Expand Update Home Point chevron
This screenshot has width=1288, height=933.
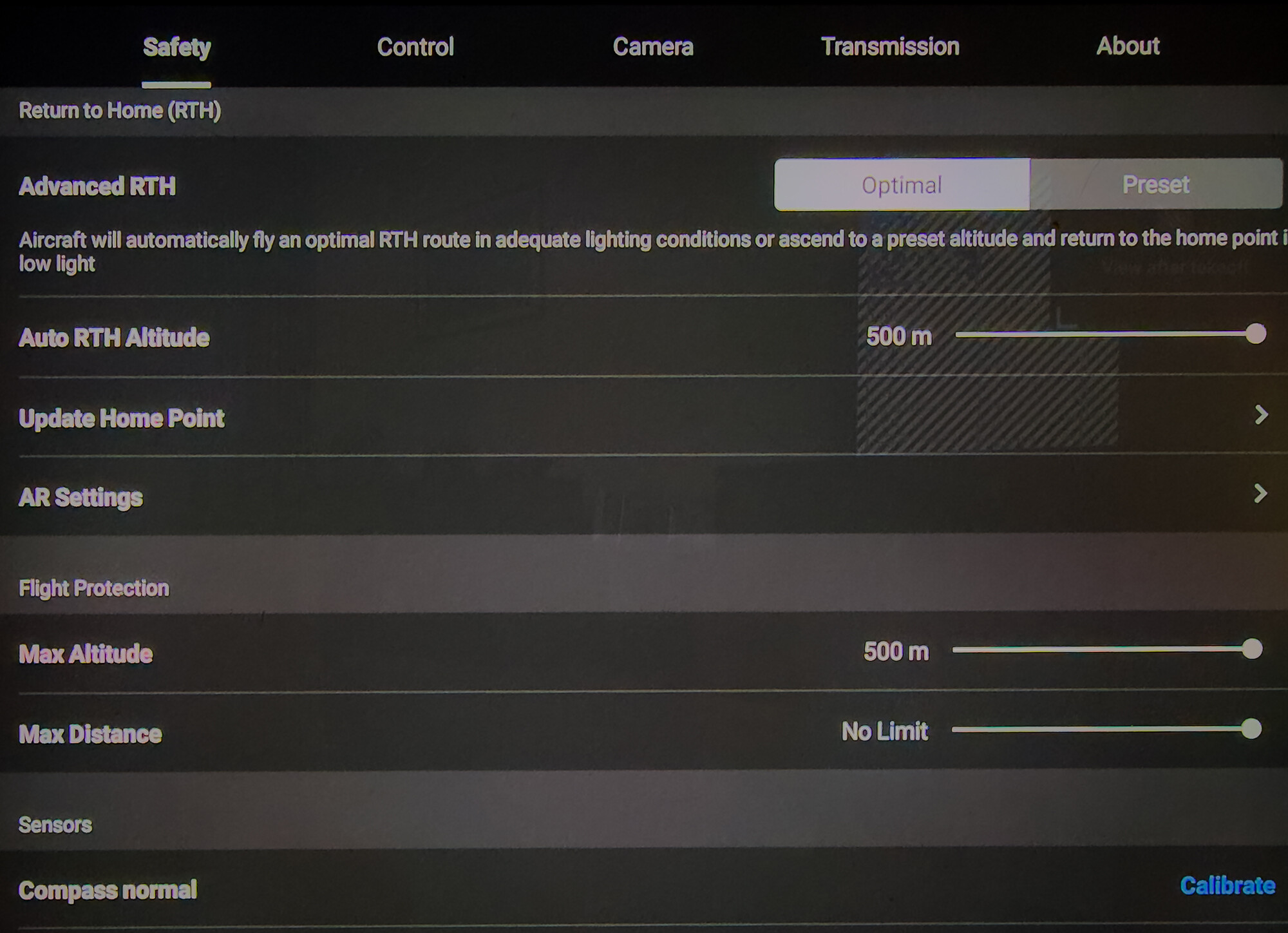tap(1261, 415)
